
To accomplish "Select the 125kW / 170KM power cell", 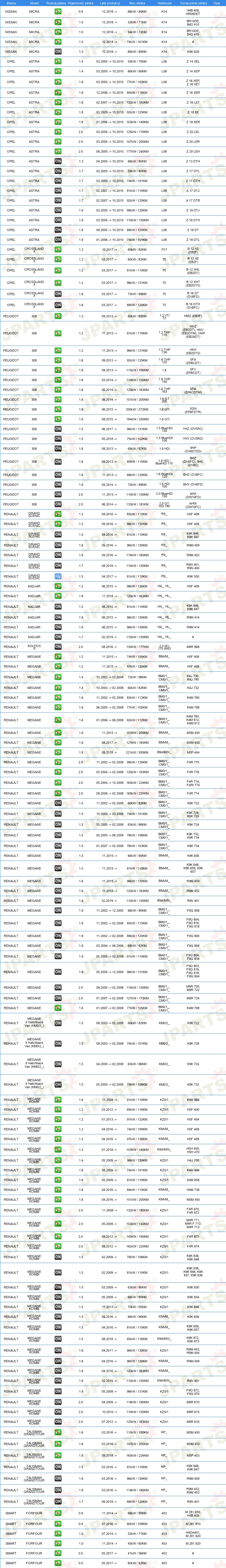I will point(137,132).
